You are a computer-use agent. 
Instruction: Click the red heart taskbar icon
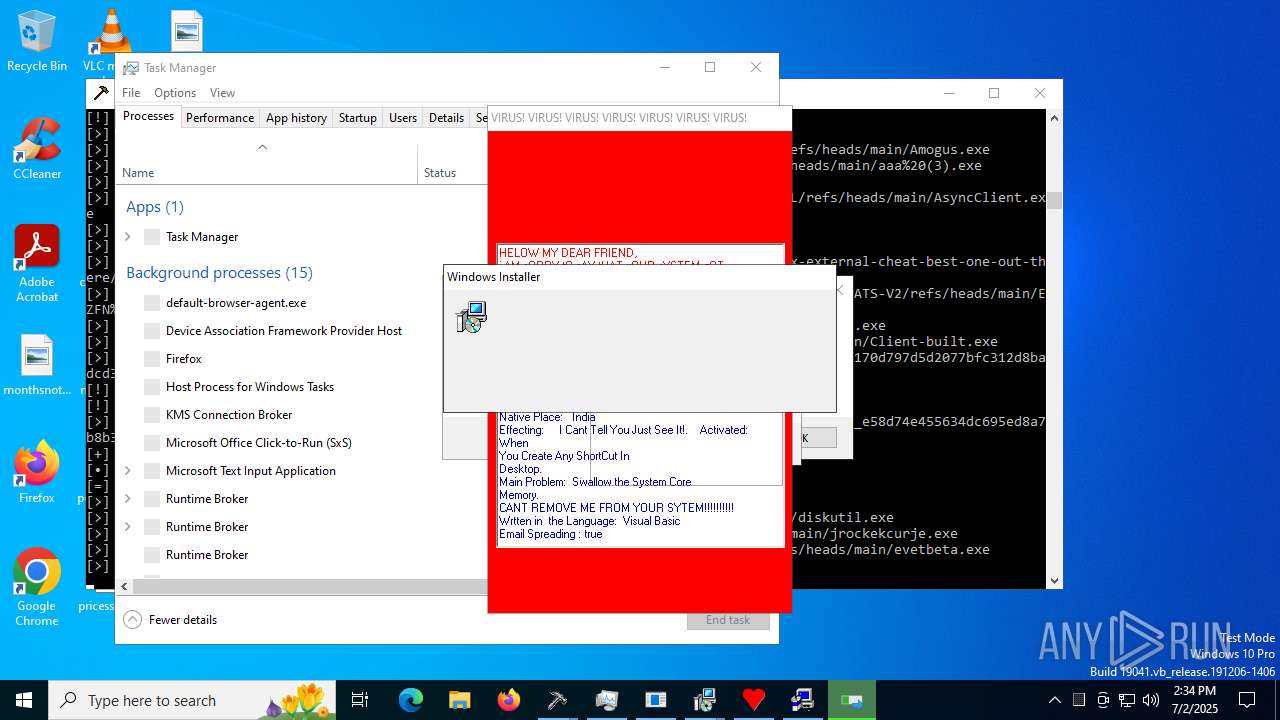753,700
